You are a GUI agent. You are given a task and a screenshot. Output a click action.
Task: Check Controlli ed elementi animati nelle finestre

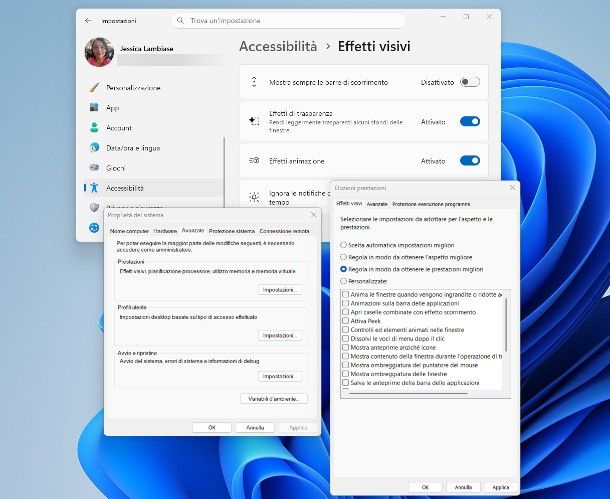tap(345, 329)
